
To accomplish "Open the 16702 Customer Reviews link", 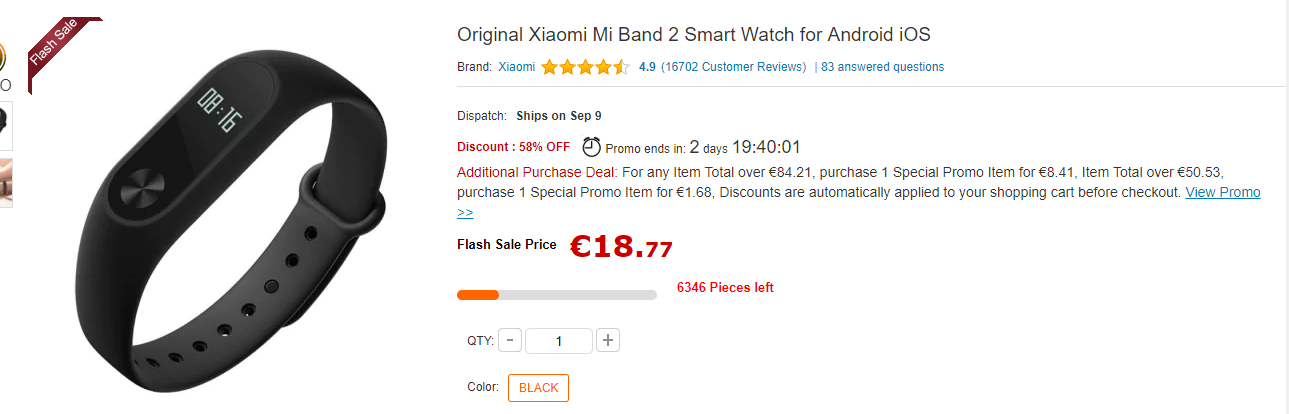I will pos(733,67).
